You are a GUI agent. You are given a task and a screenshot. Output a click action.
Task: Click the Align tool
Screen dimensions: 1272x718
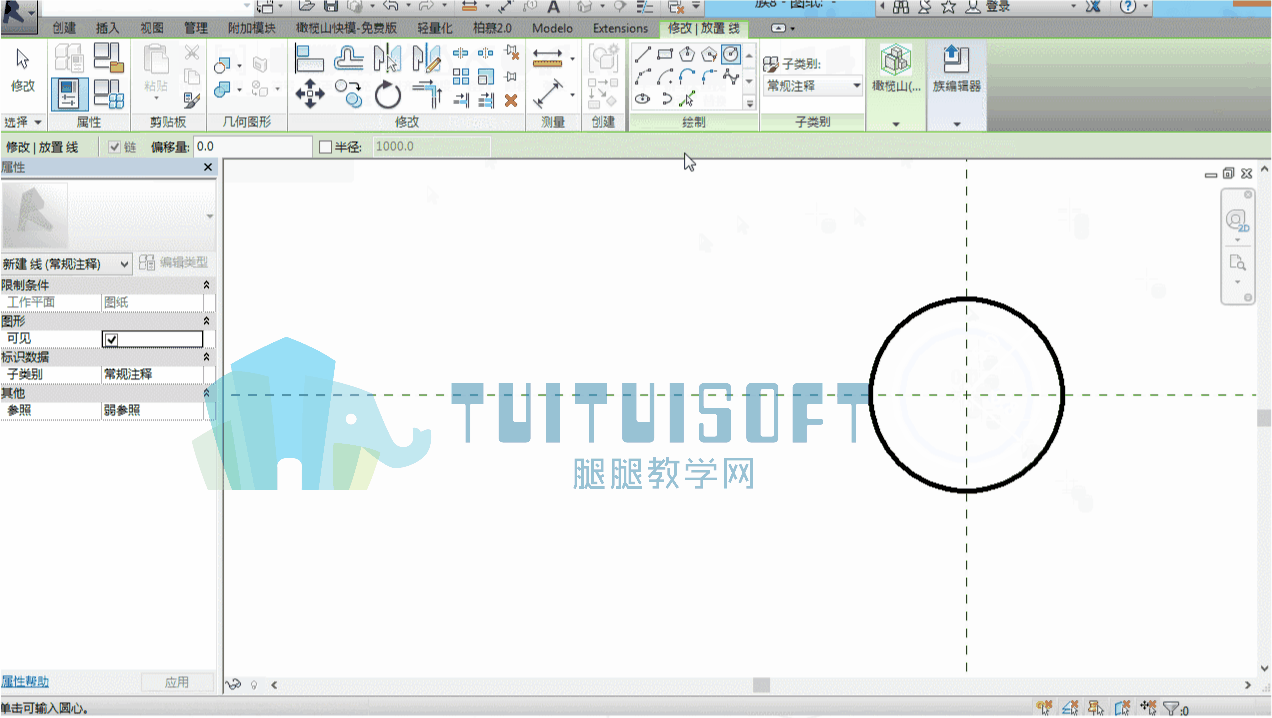(x=309, y=59)
